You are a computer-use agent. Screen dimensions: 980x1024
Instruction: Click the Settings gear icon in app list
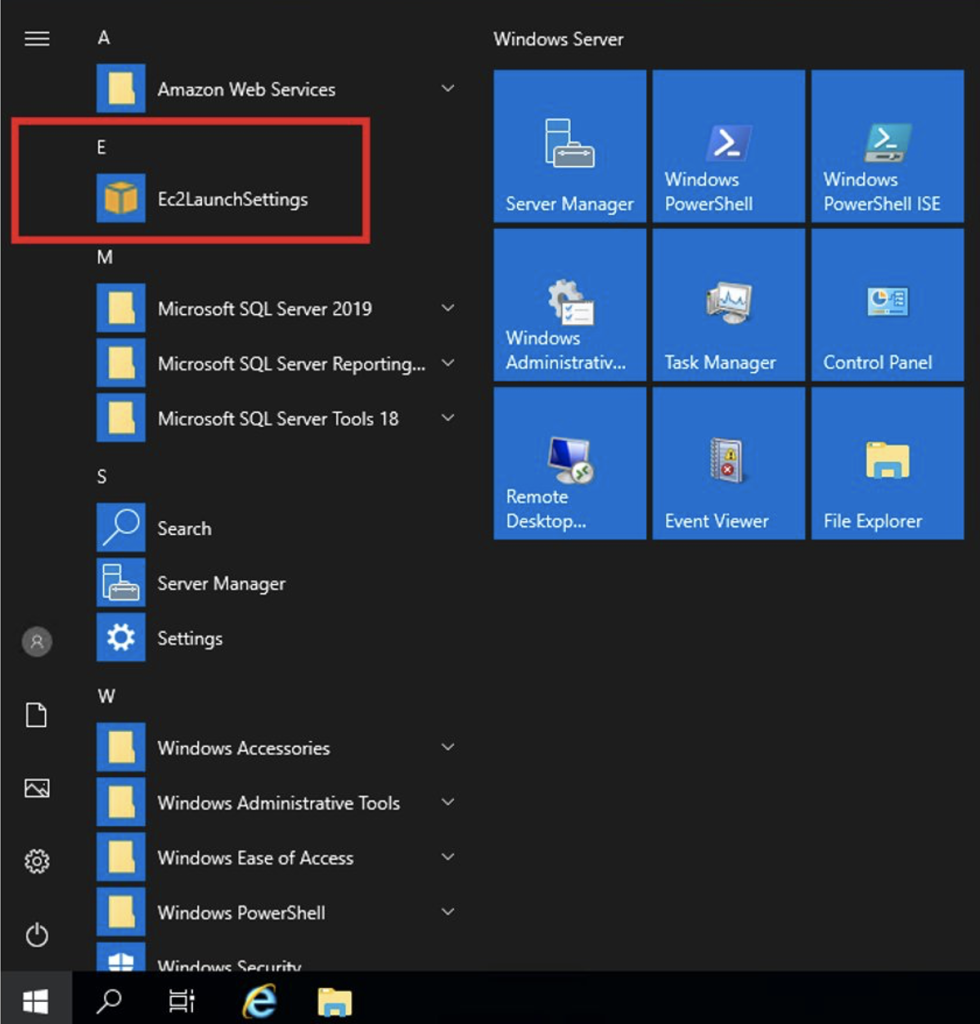(121, 637)
